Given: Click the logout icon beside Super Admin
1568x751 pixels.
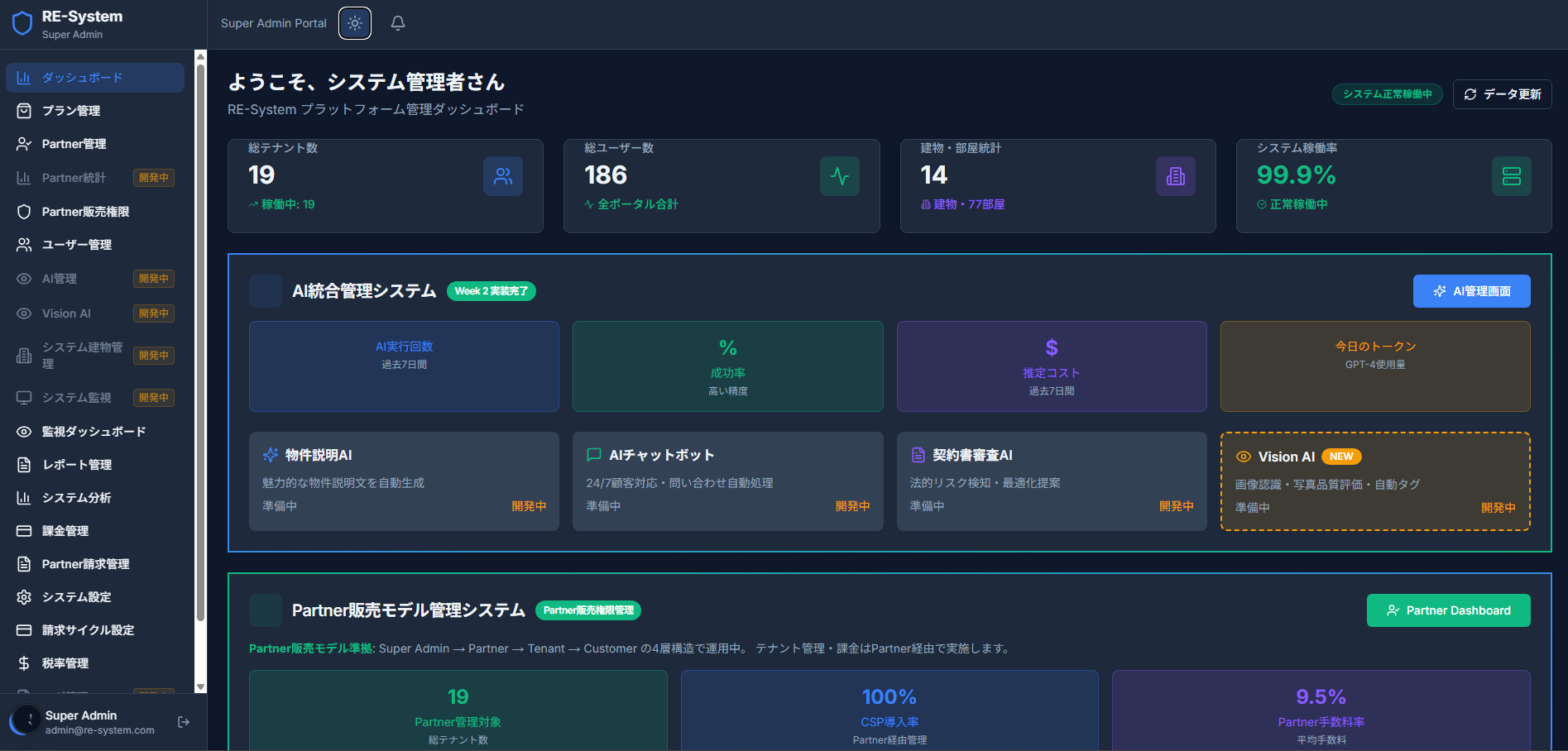Looking at the screenshot, I should [184, 722].
